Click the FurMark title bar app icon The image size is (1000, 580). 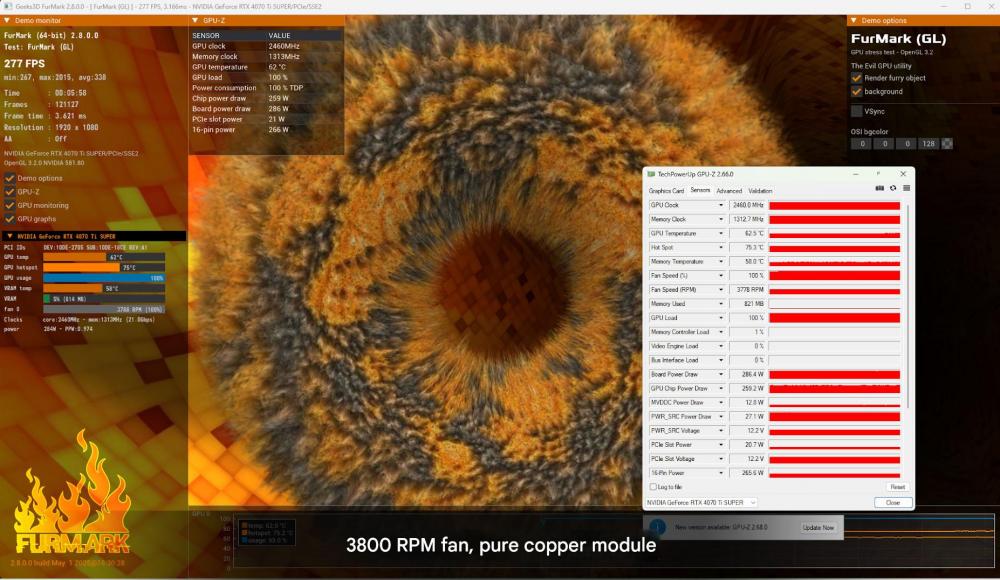click(7, 6)
